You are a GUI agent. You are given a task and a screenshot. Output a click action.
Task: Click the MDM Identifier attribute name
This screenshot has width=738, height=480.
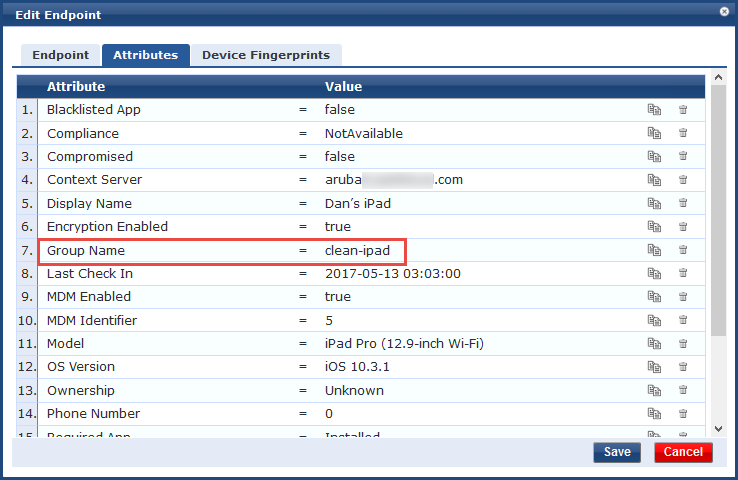[92, 320]
